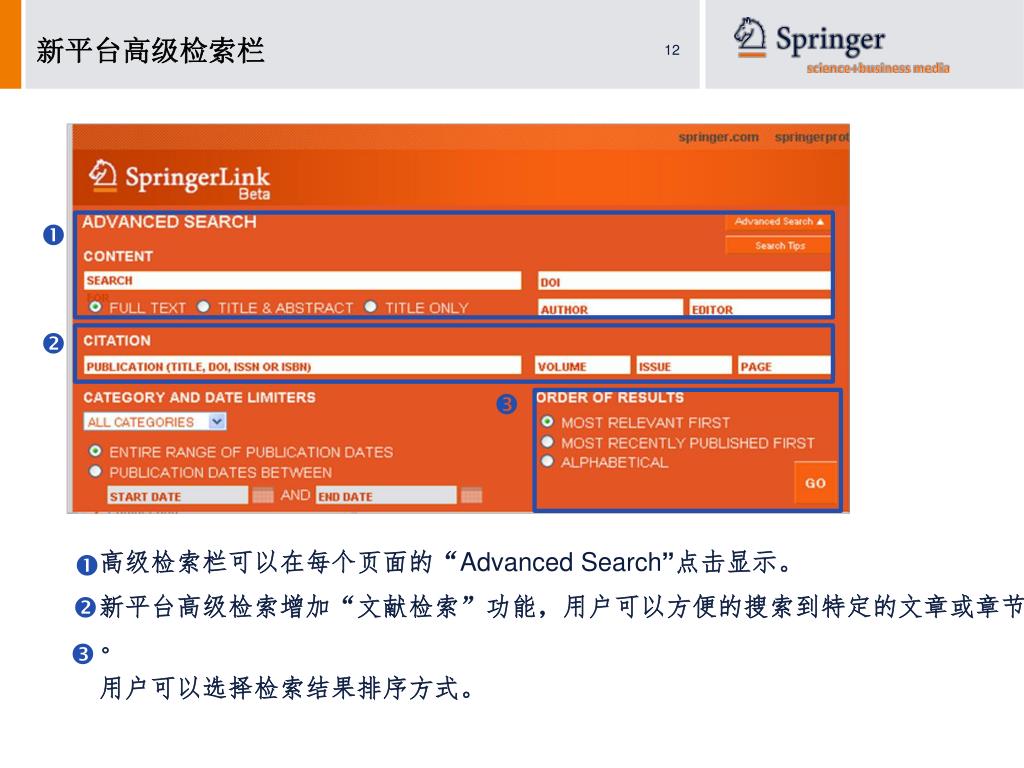This screenshot has height=768, width=1024.
Task: Click the Springer horse logo in slide header
Action: pos(750,37)
